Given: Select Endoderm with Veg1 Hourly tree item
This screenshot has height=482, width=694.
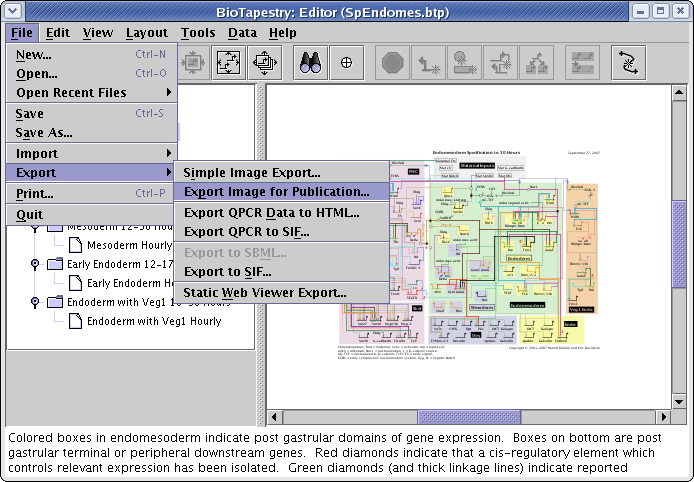Looking at the screenshot, I should coord(154,321).
